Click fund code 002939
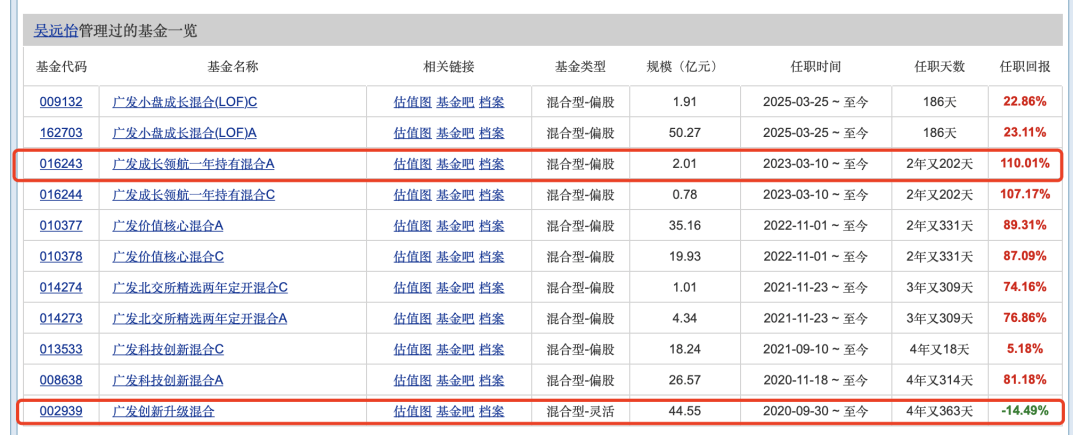The image size is (1073, 435). 61,411
